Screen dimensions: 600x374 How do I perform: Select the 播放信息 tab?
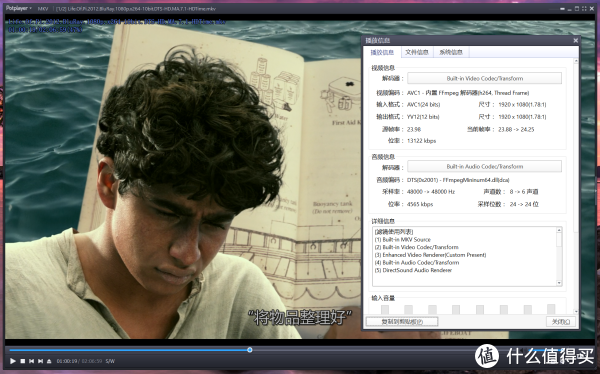(382, 52)
